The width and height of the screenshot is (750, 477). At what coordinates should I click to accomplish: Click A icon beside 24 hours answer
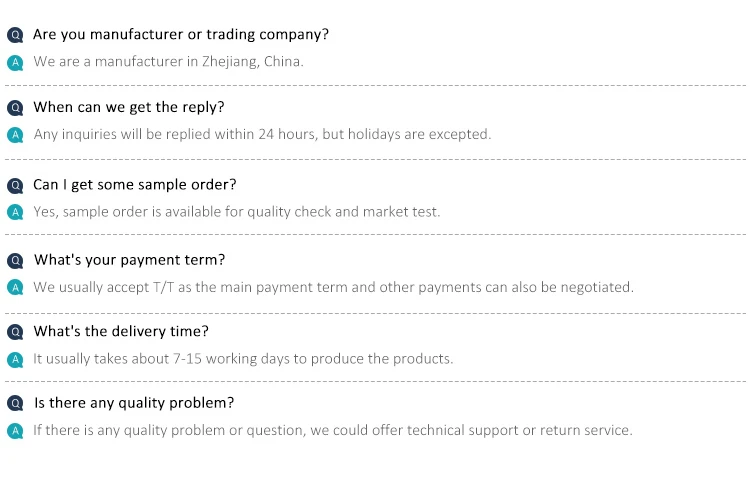pos(15,134)
